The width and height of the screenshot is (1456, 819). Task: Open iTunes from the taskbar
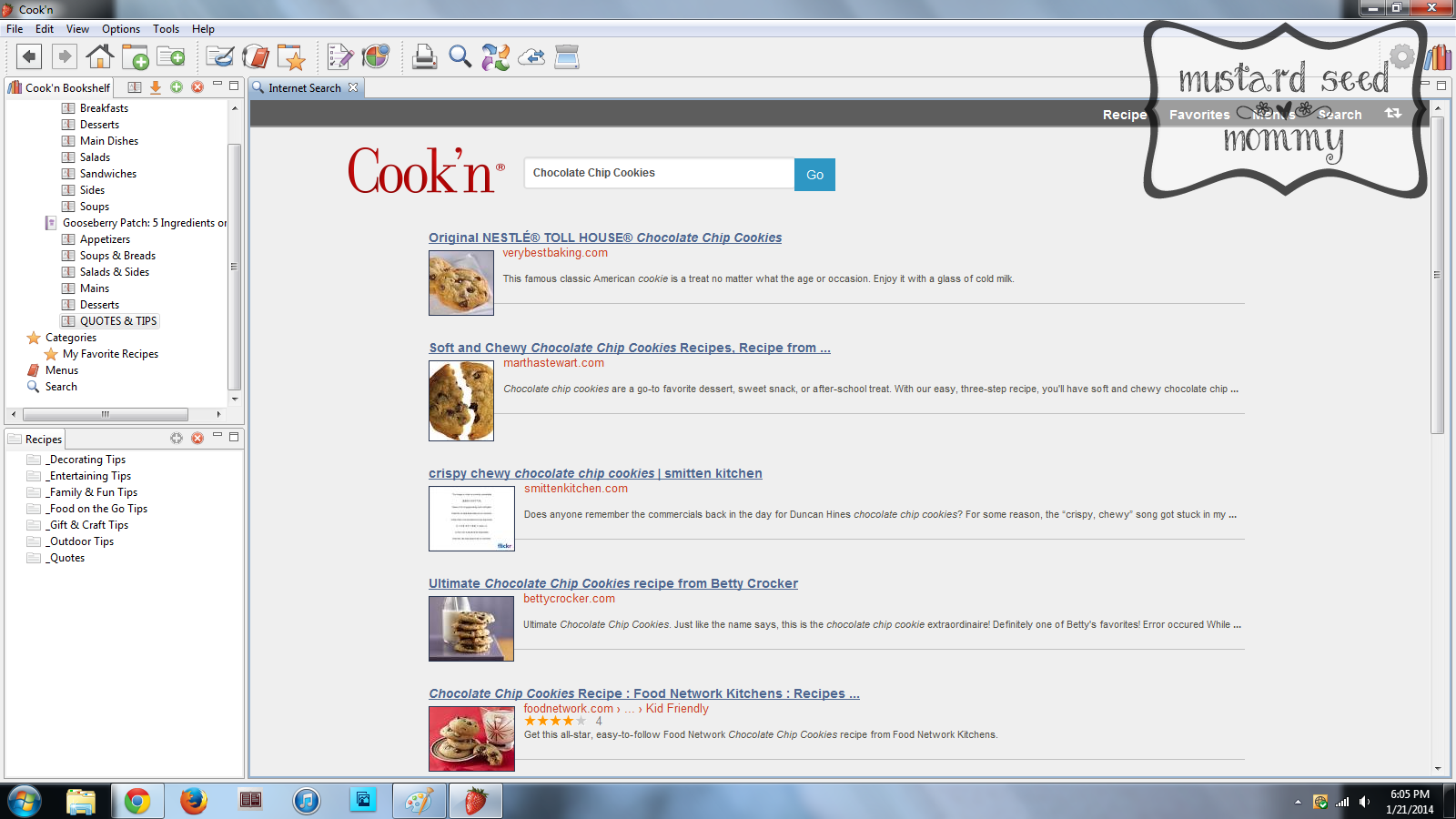tap(307, 801)
